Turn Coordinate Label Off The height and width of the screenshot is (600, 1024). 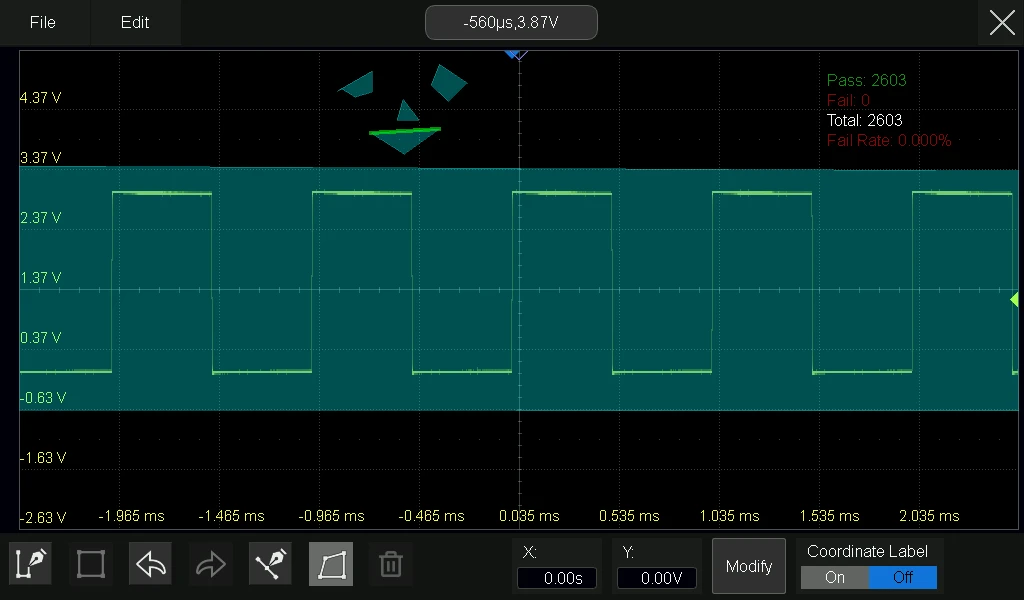point(903,577)
